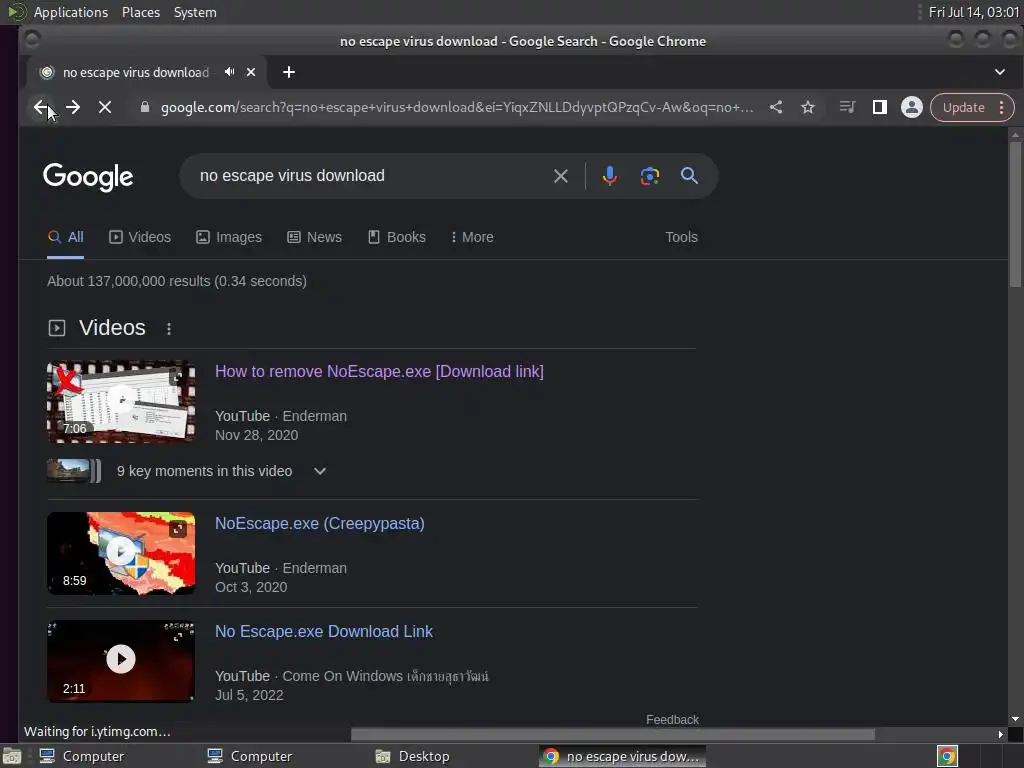Open site info via the padlock icon
Screen dimensions: 1024x768
[145, 107]
